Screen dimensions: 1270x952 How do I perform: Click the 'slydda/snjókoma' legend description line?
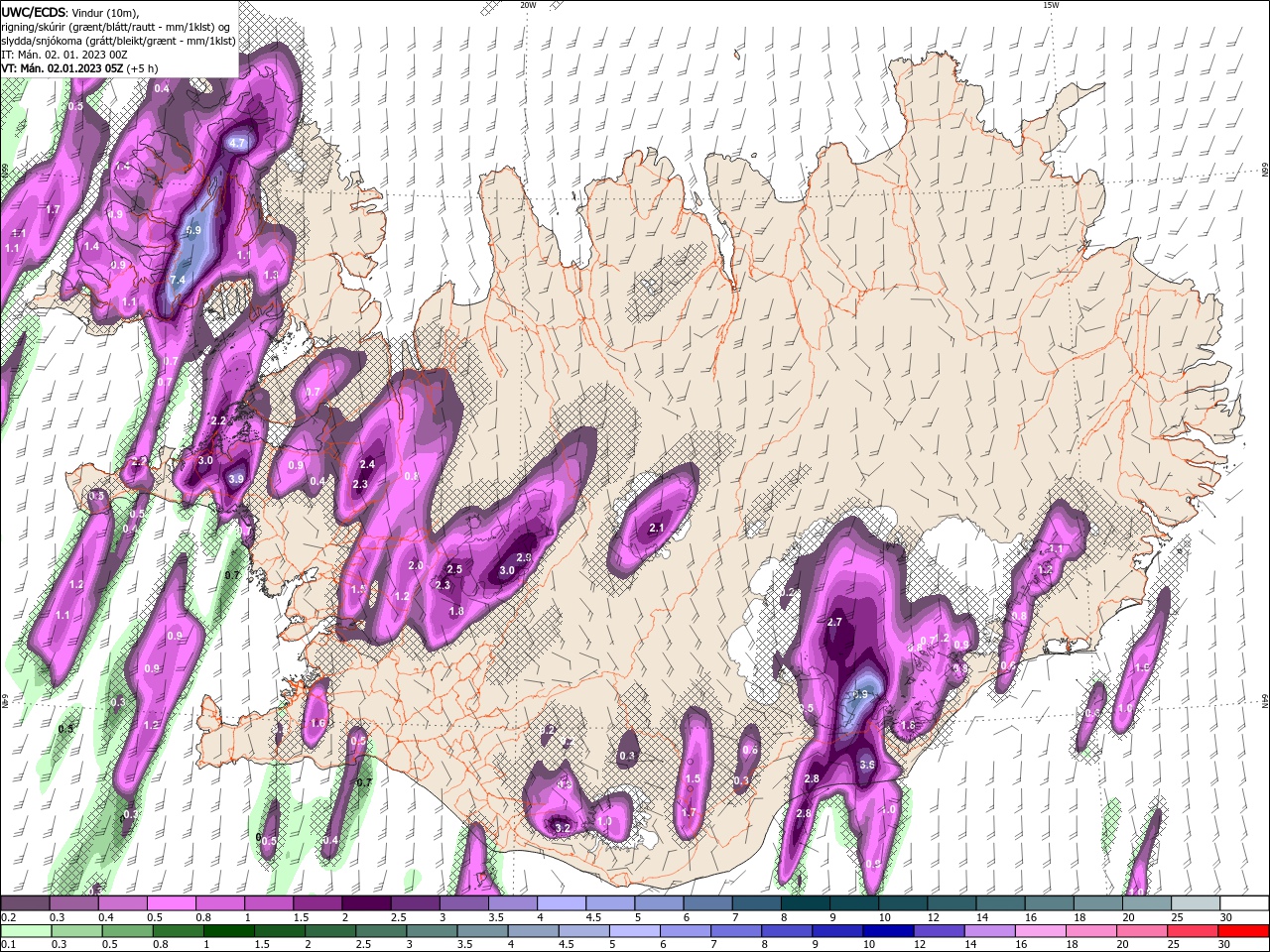pyautogui.click(x=118, y=41)
